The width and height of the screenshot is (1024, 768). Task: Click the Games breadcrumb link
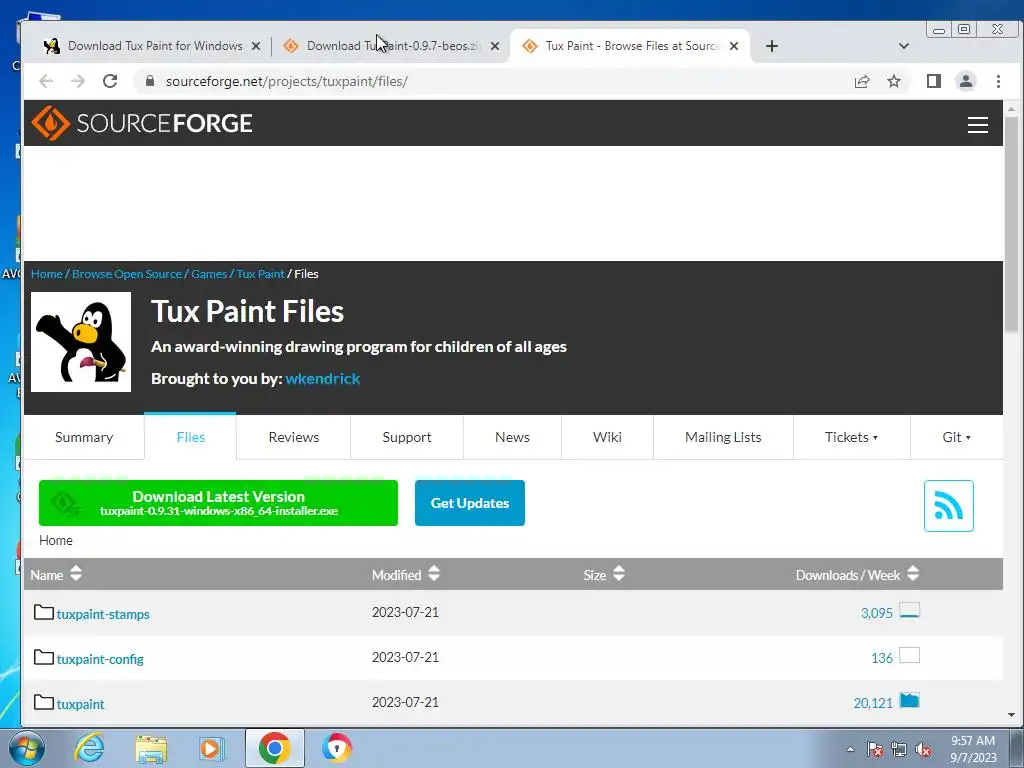tap(209, 274)
